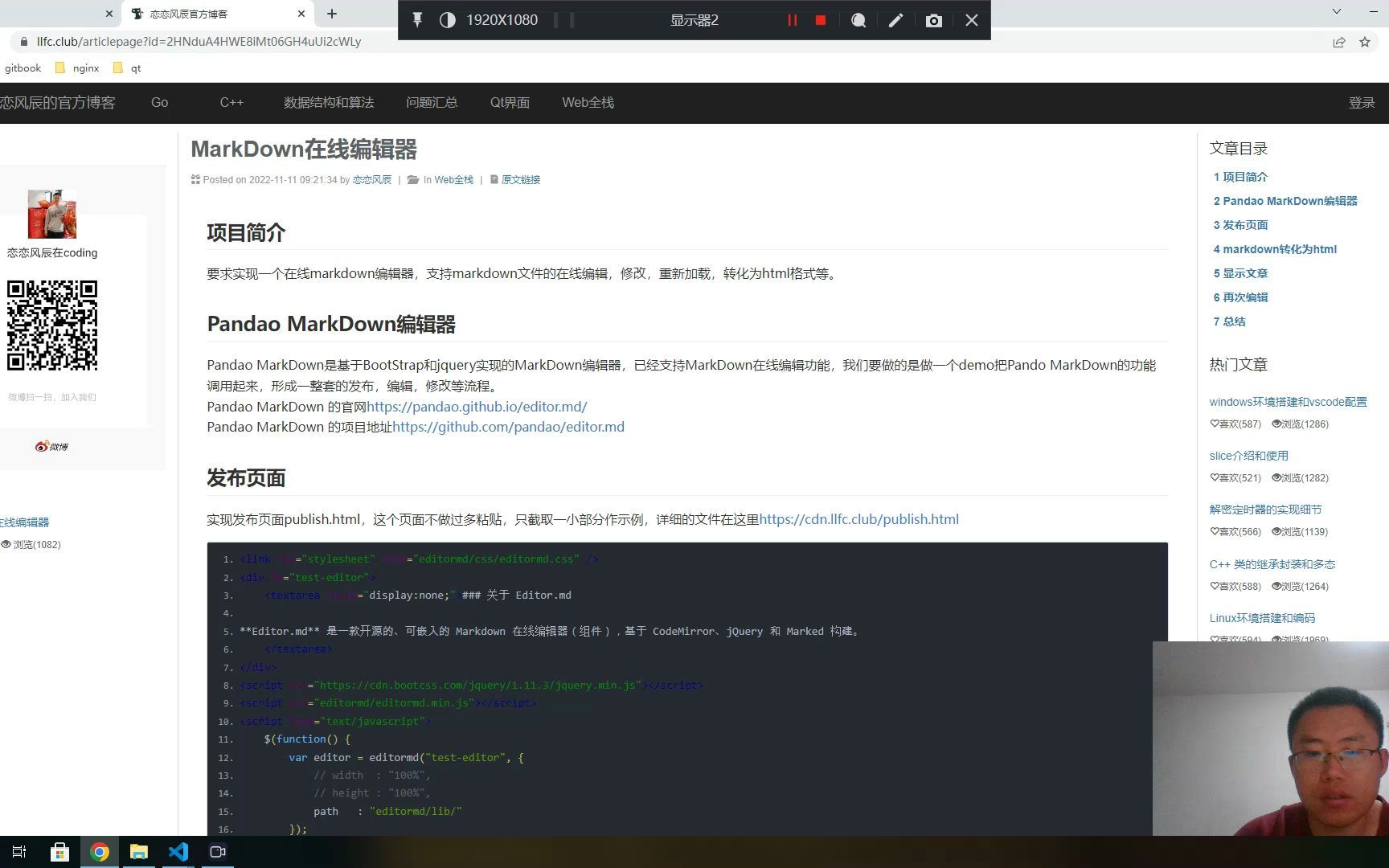1389x868 pixels.
Task: Click 喜欢(587) heart icon
Action: 1215,424
